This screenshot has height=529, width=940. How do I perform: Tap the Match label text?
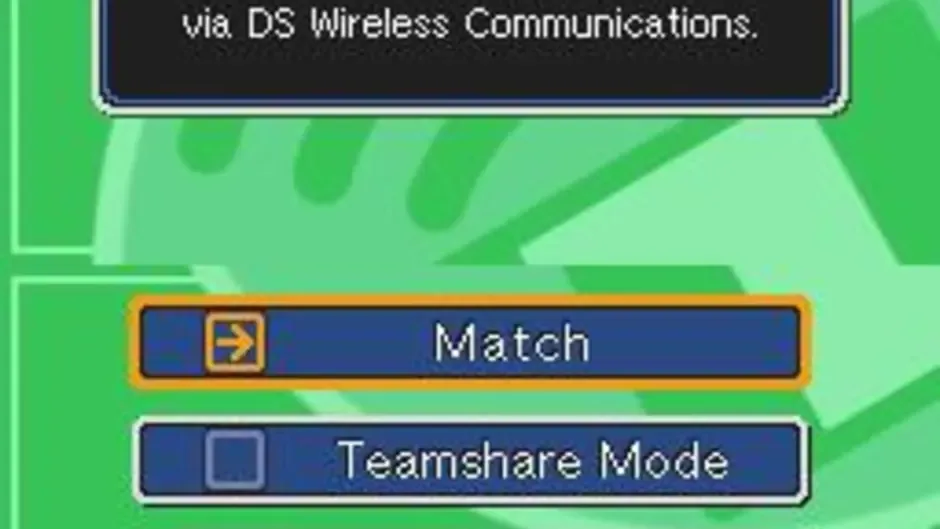pyautogui.click(x=511, y=342)
